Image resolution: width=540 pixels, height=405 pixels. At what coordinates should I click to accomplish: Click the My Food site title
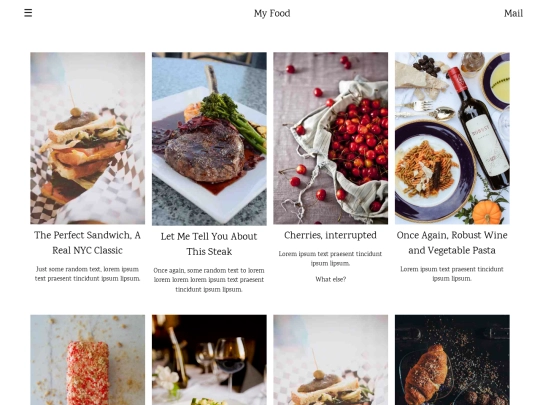pyautogui.click(x=272, y=13)
